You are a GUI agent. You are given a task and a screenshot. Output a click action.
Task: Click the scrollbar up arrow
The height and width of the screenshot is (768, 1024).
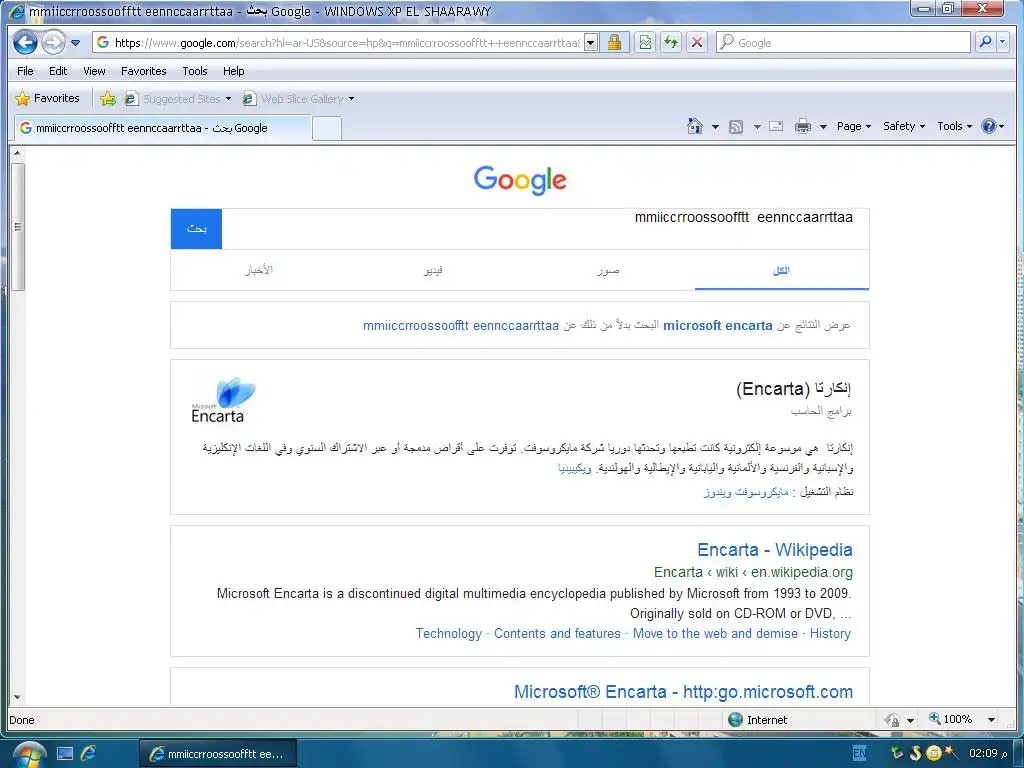click(18, 153)
